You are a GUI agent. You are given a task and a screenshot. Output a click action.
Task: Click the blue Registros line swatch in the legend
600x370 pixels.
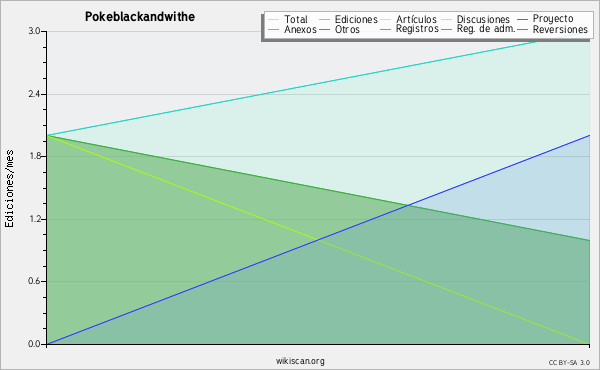point(385,29)
